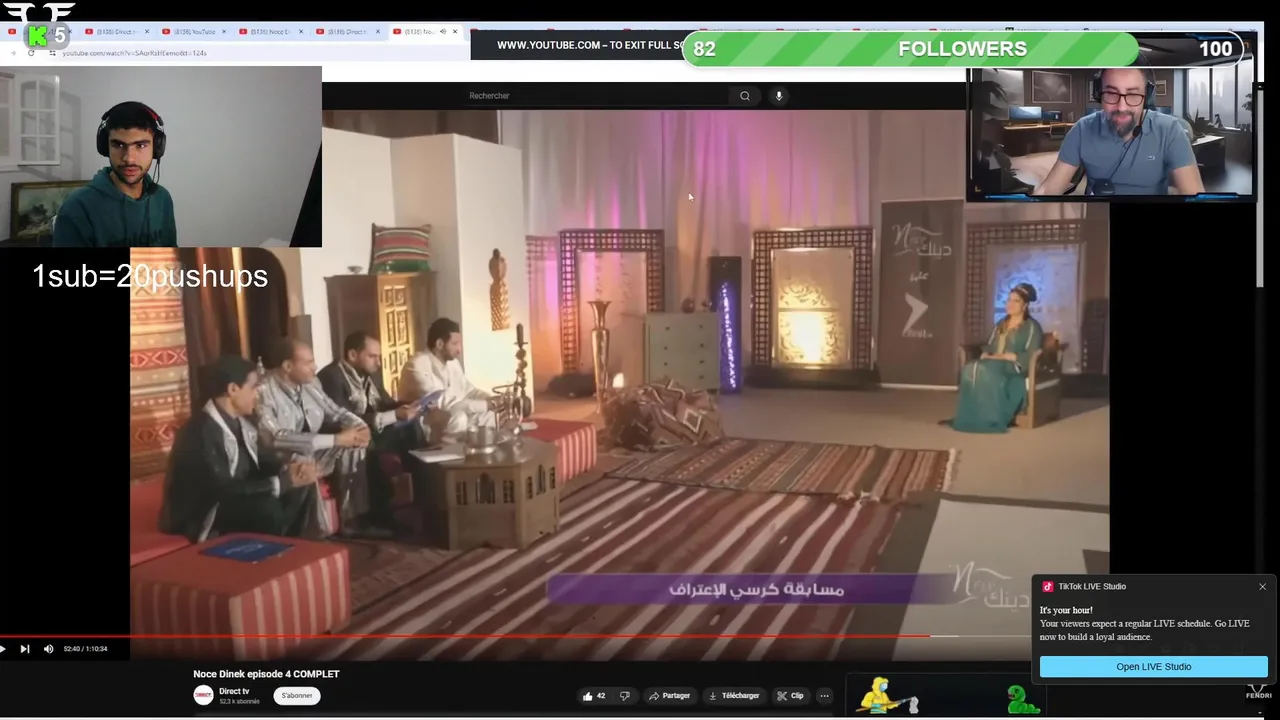The height and width of the screenshot is (720, 1280).
Task: Click the youtube.com address bar URL
Action: click(x=134, y=53)
